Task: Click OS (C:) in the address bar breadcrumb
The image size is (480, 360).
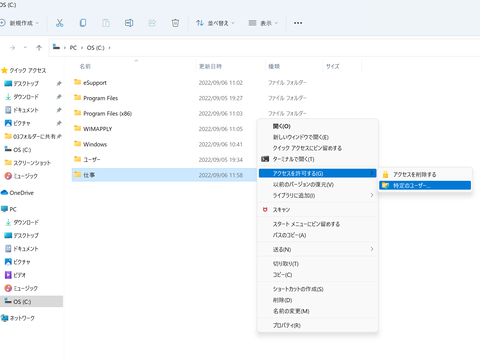Action: point(96,48)
